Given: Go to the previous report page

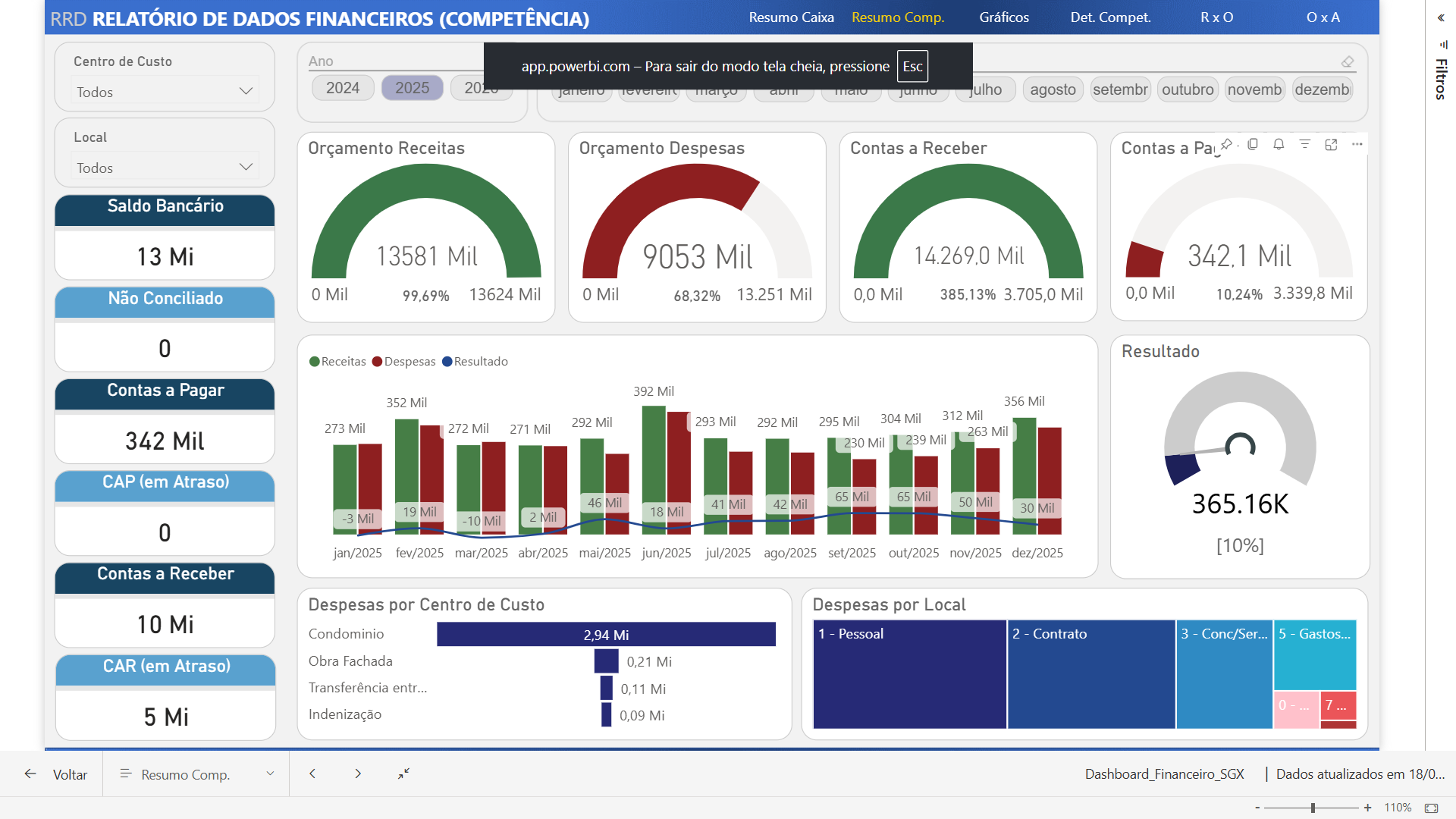Looking at the screenshot, I should [x=312, y=773].
